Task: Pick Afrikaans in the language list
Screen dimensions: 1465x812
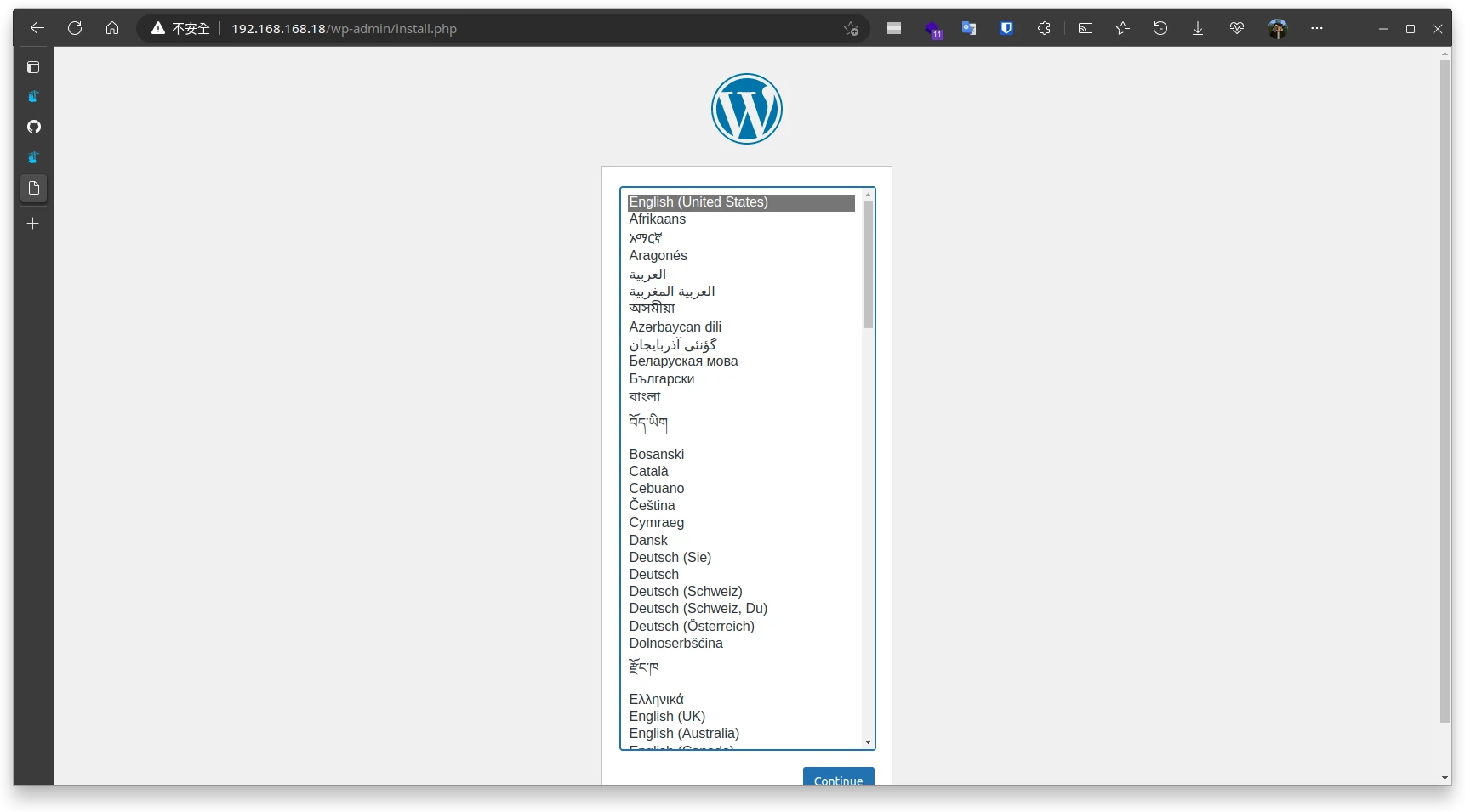Action: click(657, 219)
